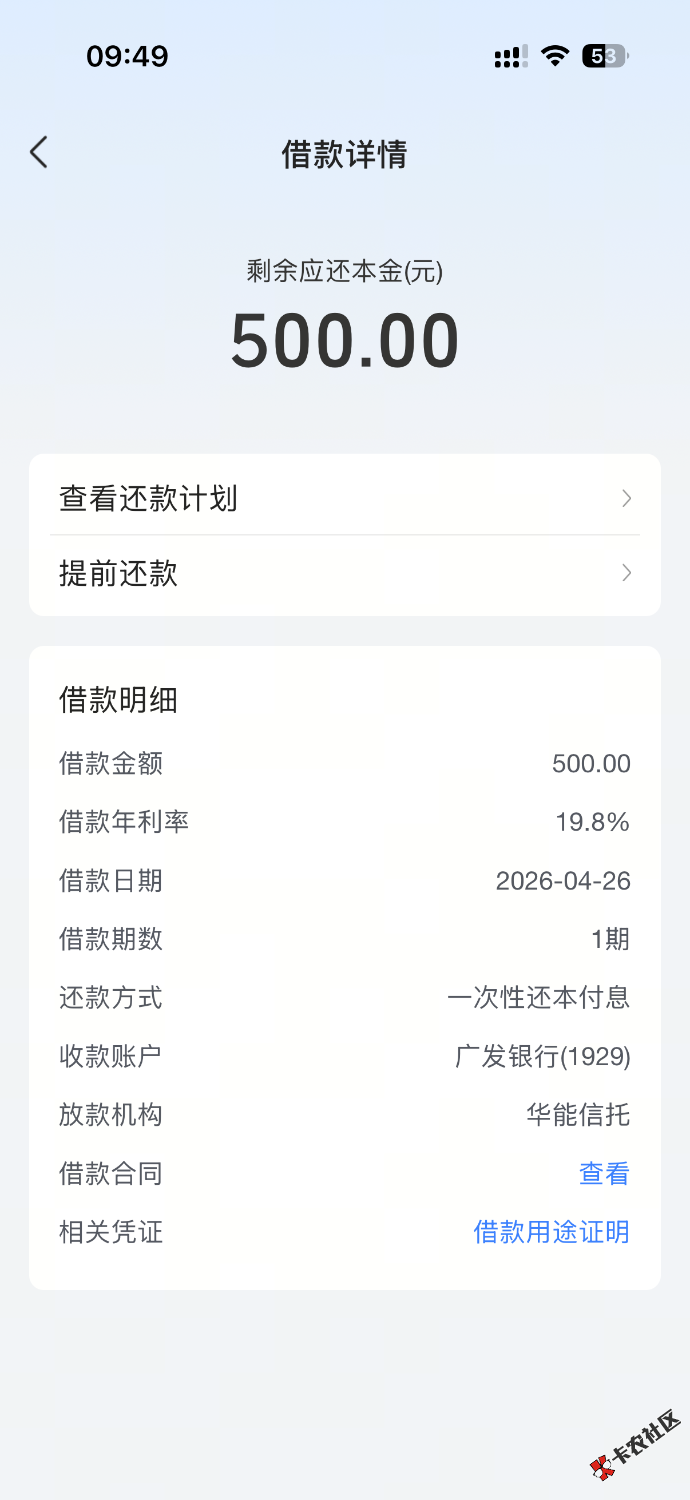The width and height of the screenshot is (690, 1500).
Task: Tap the 借款日期 2026-04-26 value
Action: (563, 881)
